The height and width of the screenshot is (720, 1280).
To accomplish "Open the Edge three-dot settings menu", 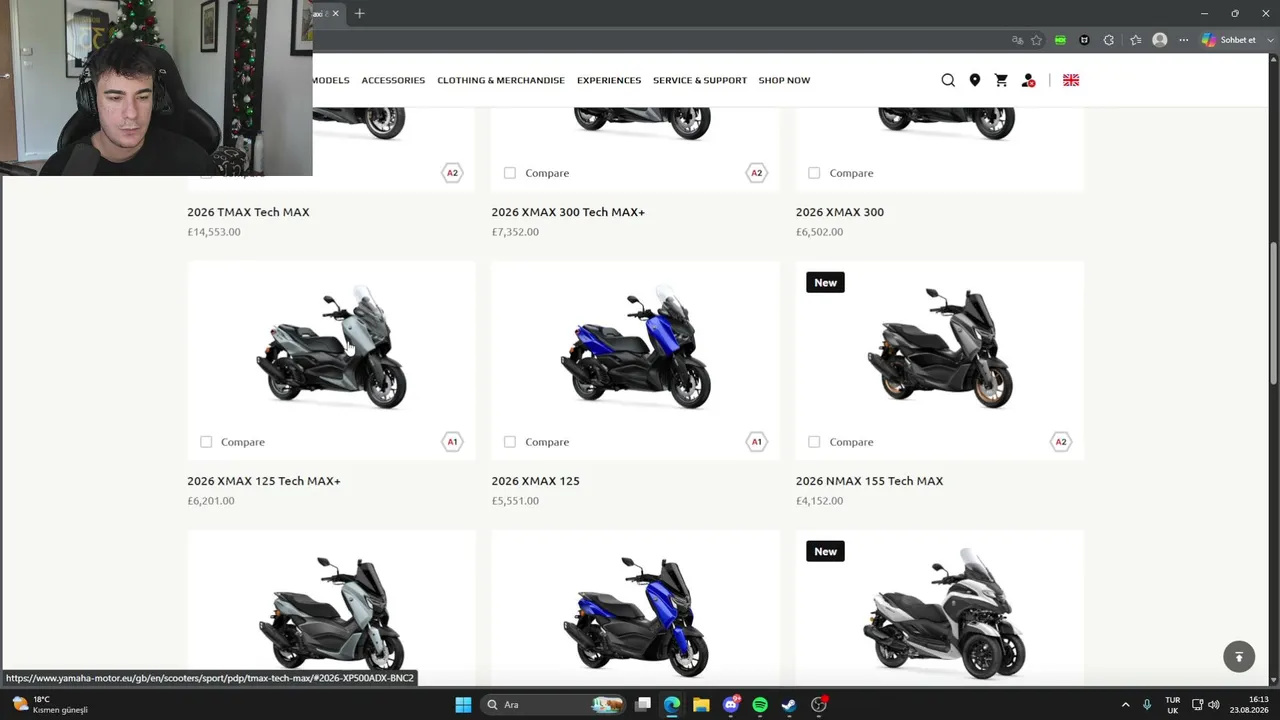I will coord(1184,40).
